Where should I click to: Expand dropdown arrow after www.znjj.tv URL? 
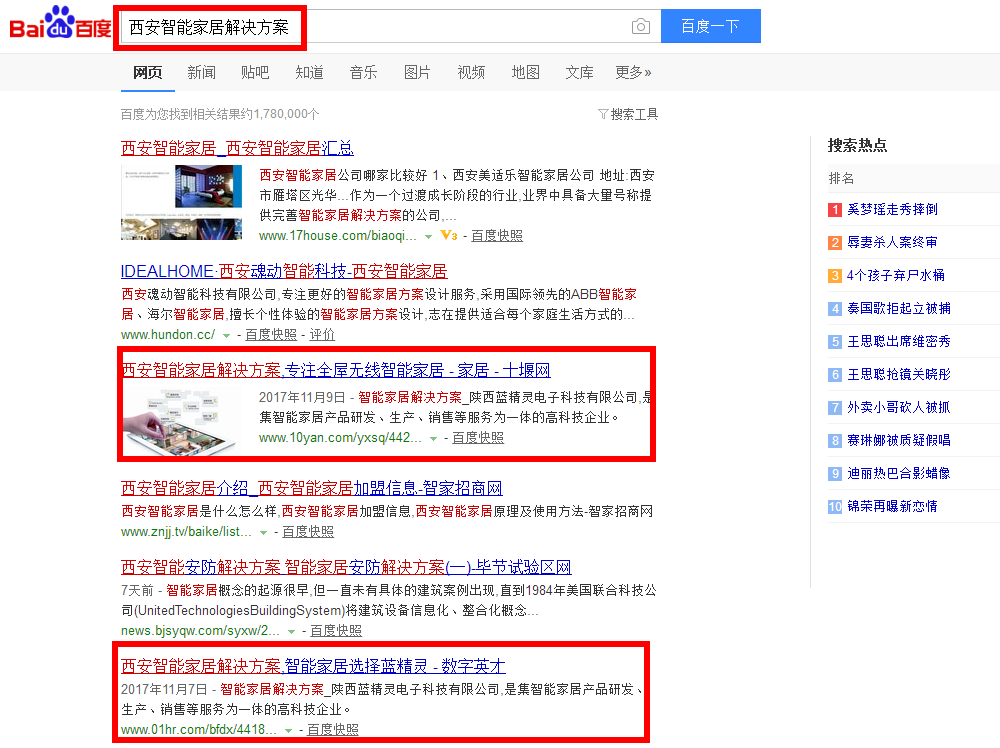tap(263, 532)
